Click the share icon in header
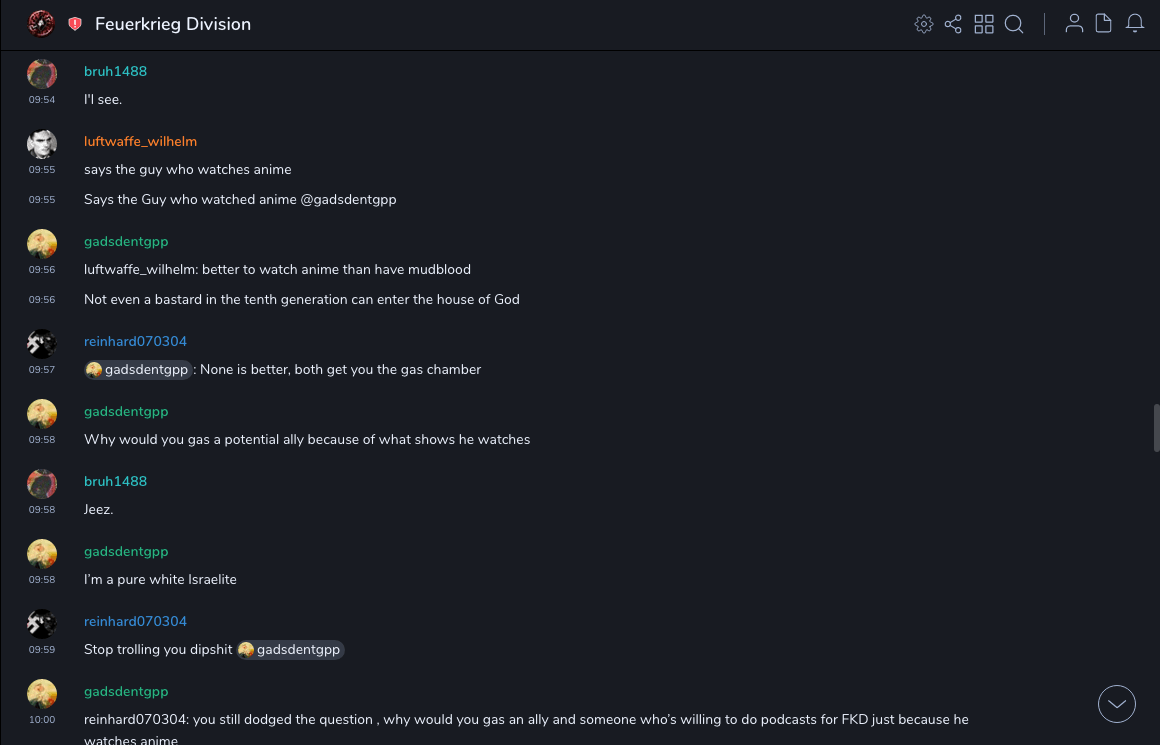 953,24
